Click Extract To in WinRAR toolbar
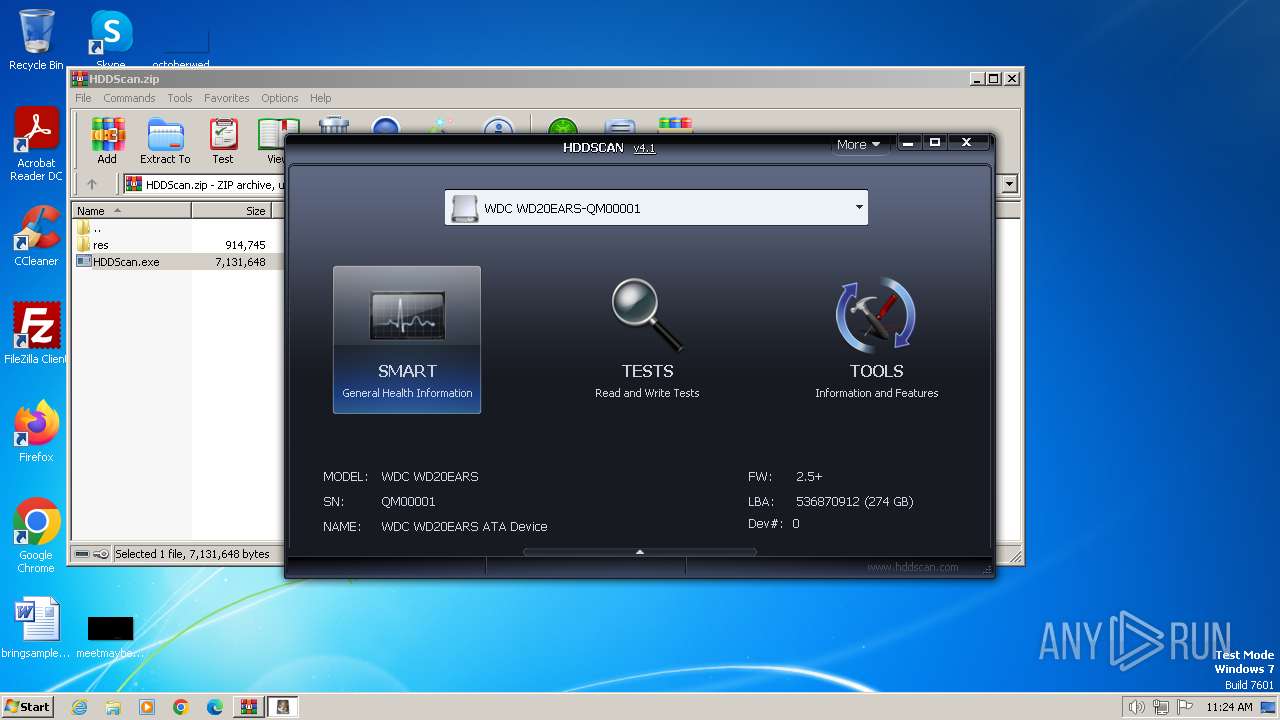Image resolution: width=1280 pixels, height=720 pixels. pyautogui.click(x=165, y=140)
